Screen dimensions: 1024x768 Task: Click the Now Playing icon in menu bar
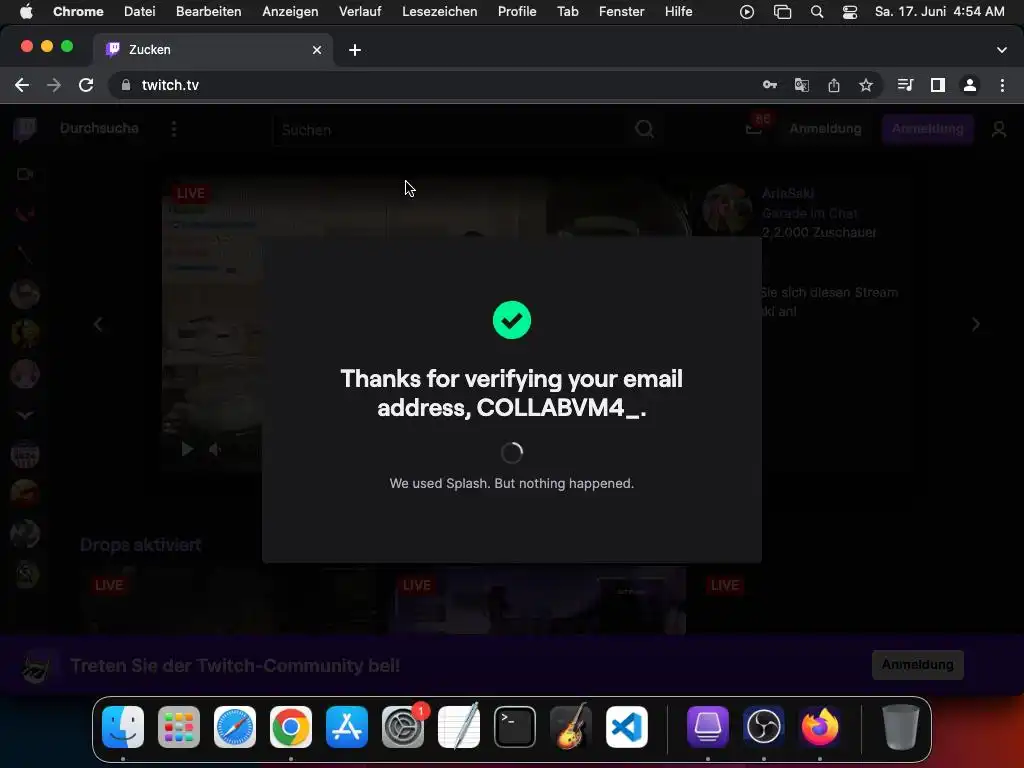click(x=746, y=12)
